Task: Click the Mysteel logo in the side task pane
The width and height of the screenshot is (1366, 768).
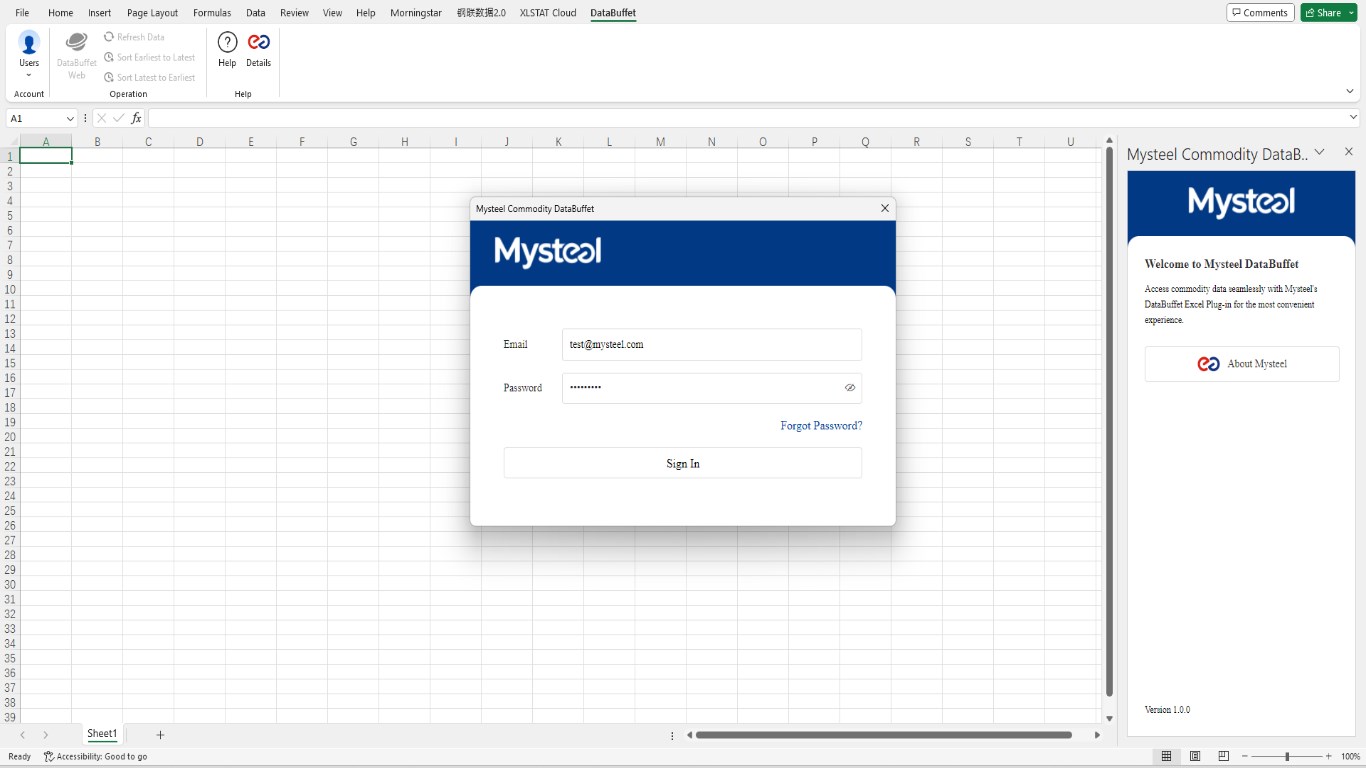Action: point(1241,202)
